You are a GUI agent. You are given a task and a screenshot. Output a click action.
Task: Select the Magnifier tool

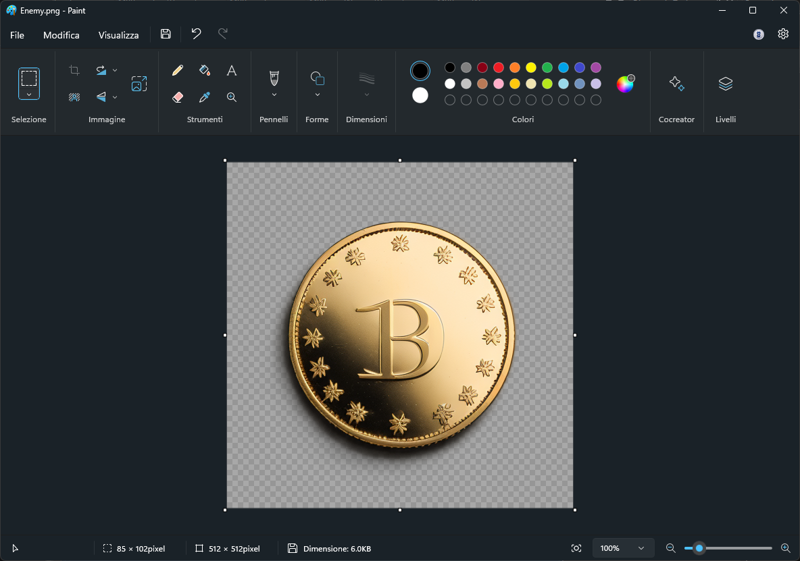pyautogui.click(x=232, y=97)
